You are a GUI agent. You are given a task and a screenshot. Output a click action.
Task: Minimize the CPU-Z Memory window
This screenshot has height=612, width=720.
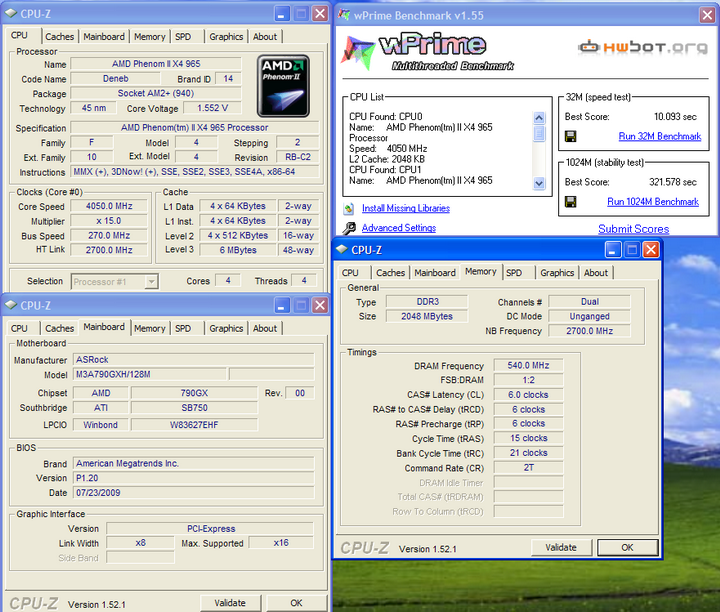(613, 250)
